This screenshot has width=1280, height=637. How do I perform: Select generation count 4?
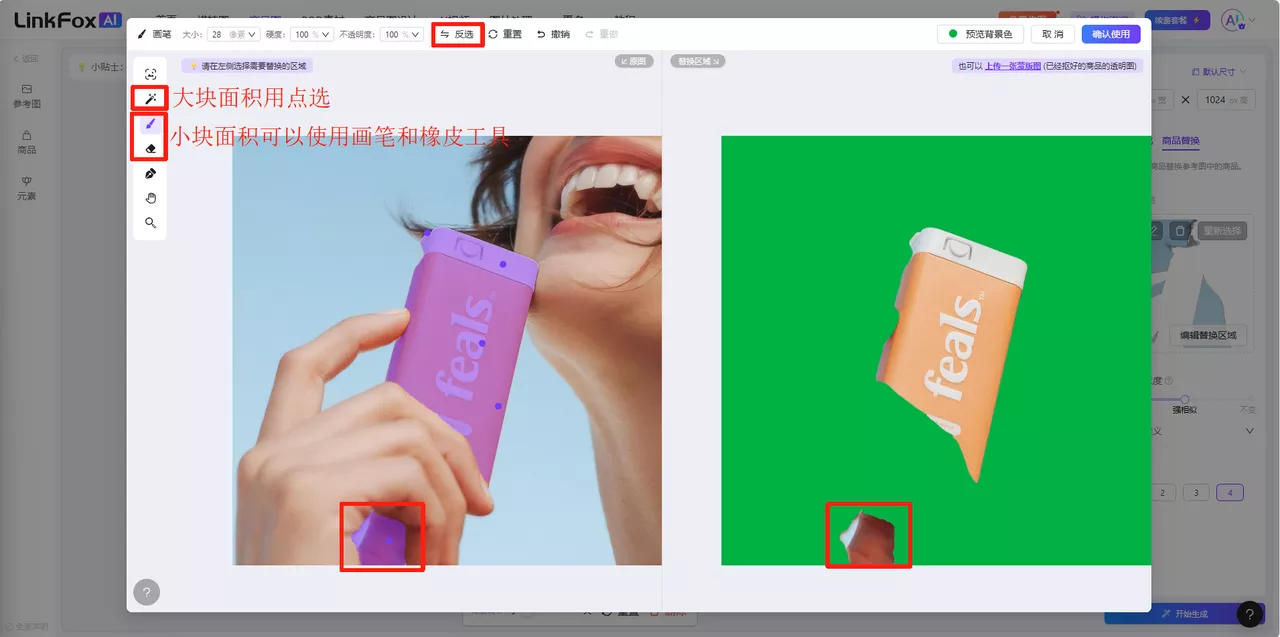pyautogui.click(x=1230, y=492)
